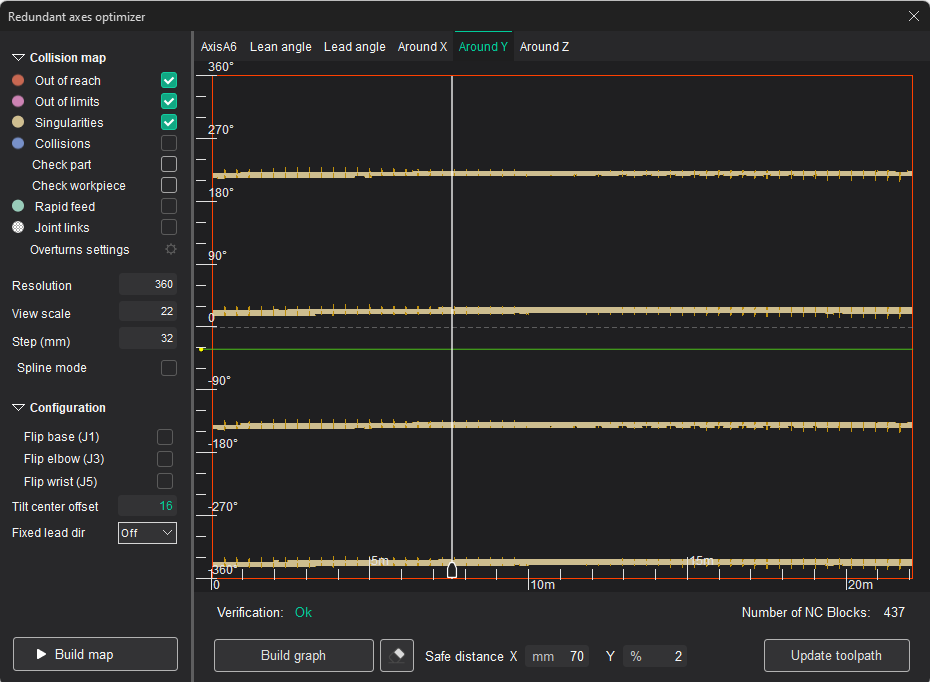
Task: Enable the Flip elbow (J3) checkbox
Action: click(165, 459)
